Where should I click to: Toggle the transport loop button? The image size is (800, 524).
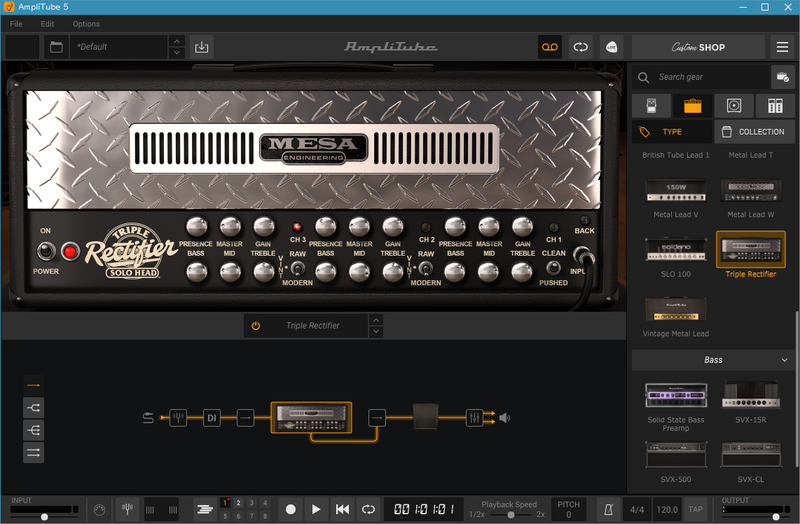pos(368,509)
